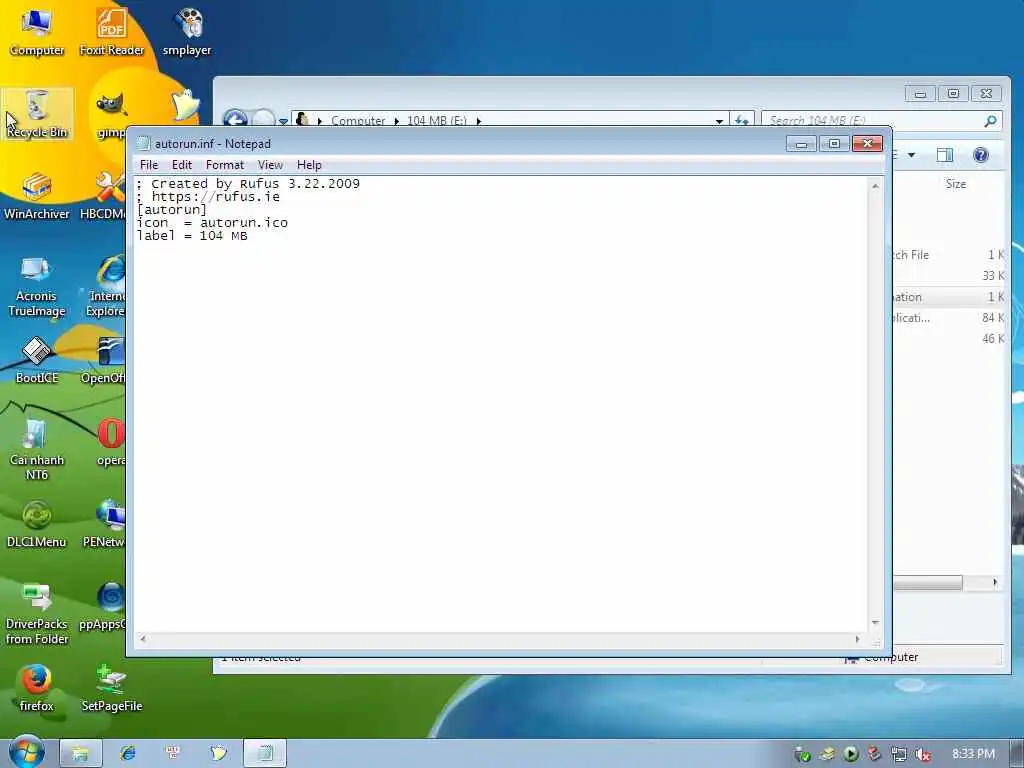
Task: Open the Windows Start menu
Action: [x=26, y=752]
